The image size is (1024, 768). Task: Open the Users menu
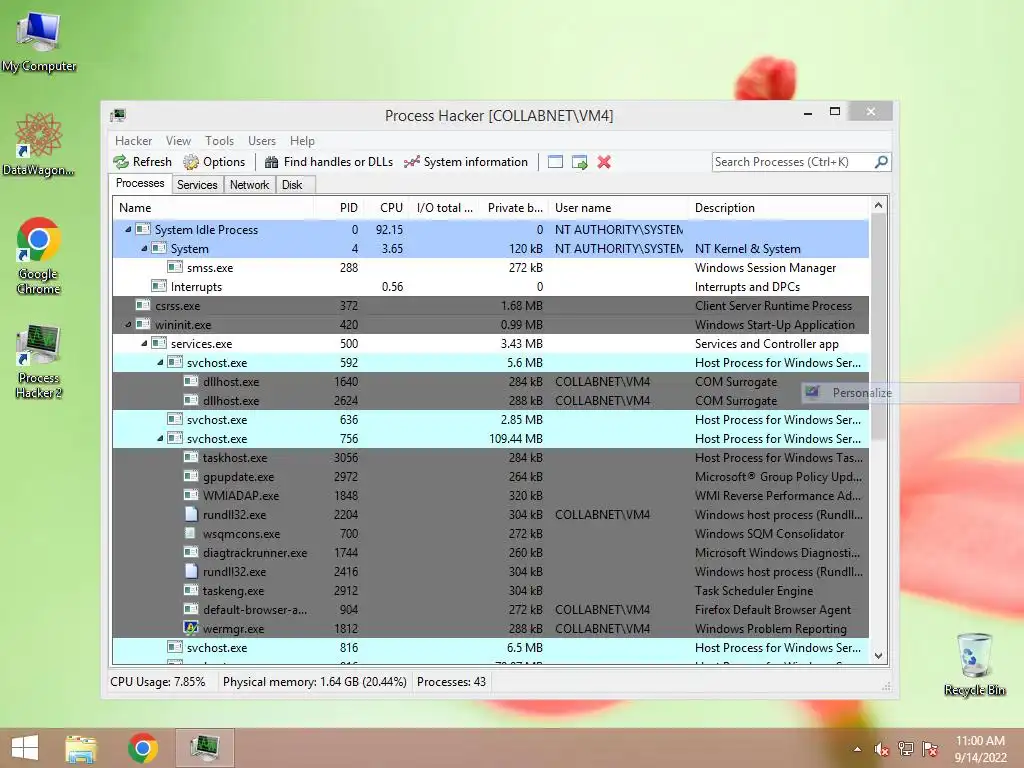[x=262, y=140]
